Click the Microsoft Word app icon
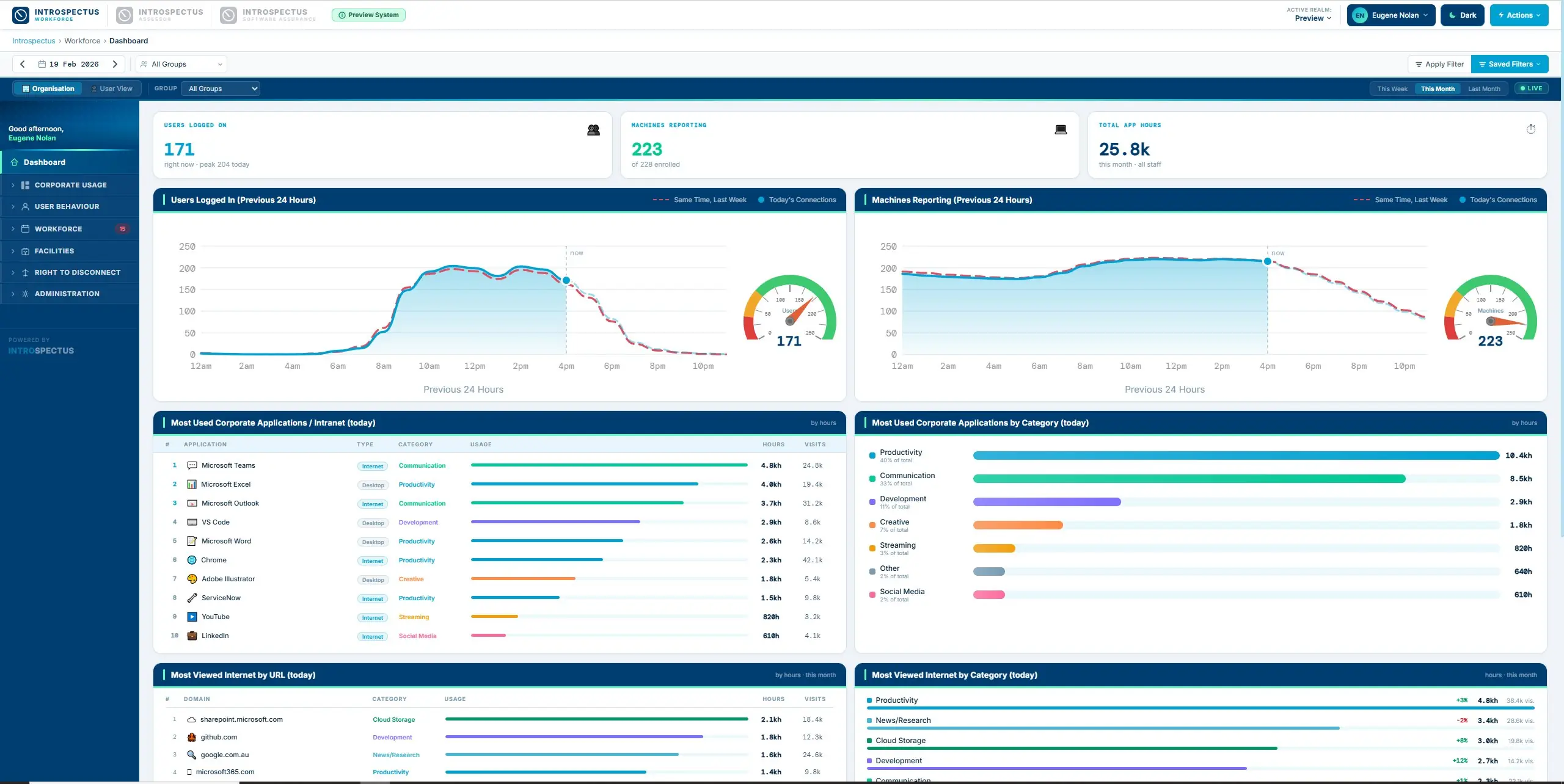Viewport: 1564px width, 784px height. coord(192,541)
